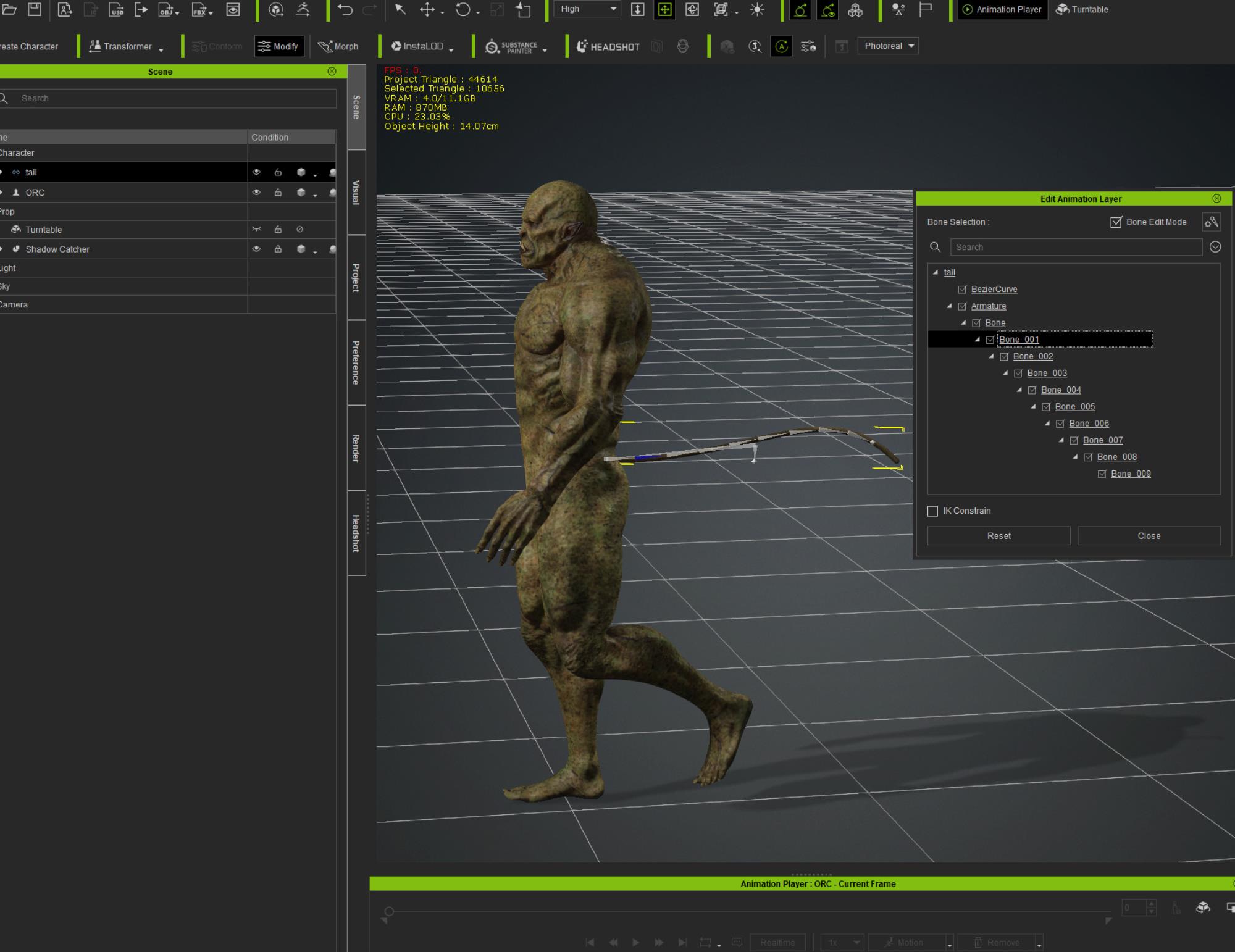Click the Turntable toolbar button
1235x952 pixels.
point(1082,9)
